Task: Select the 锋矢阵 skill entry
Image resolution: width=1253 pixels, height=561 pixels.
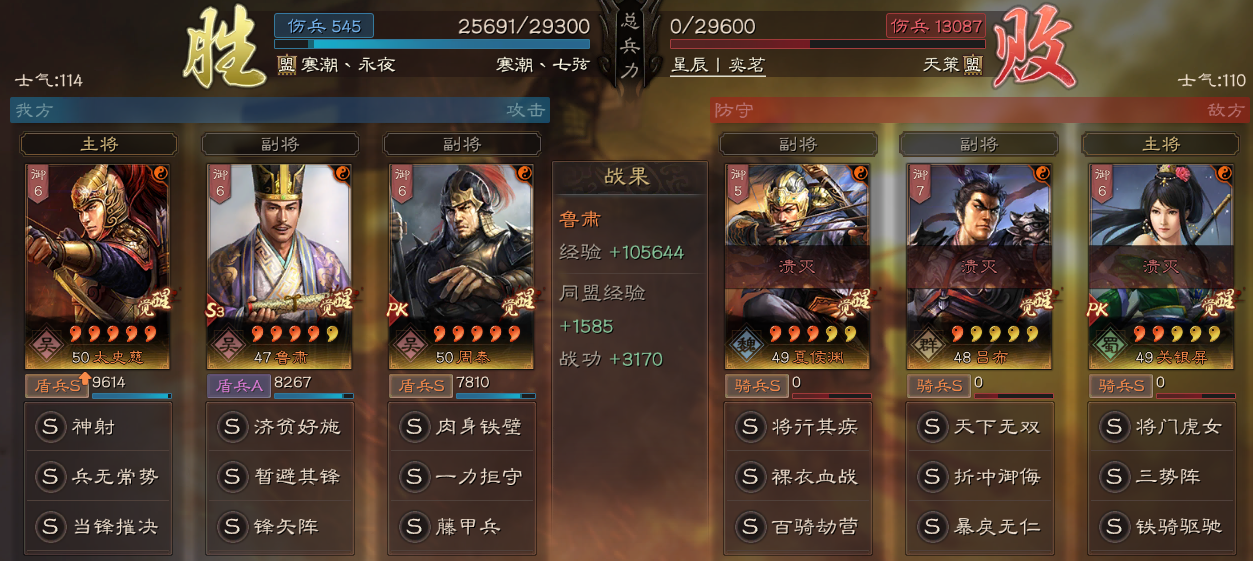Action: 280,526
